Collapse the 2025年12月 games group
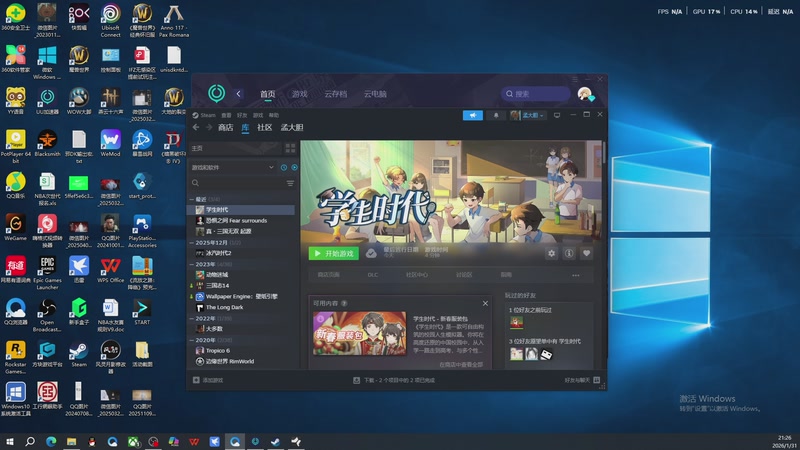The height and width of the screenshot is (450, 800). pyautogui.click(x=192, y=242)
